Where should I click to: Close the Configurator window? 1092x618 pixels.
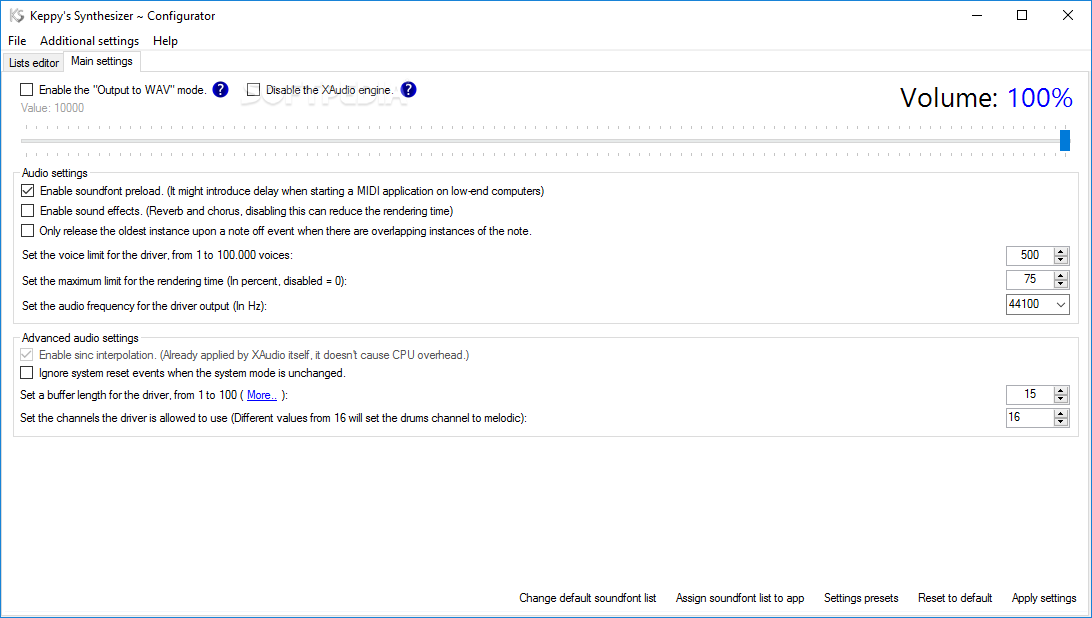tap(1068, 15)
